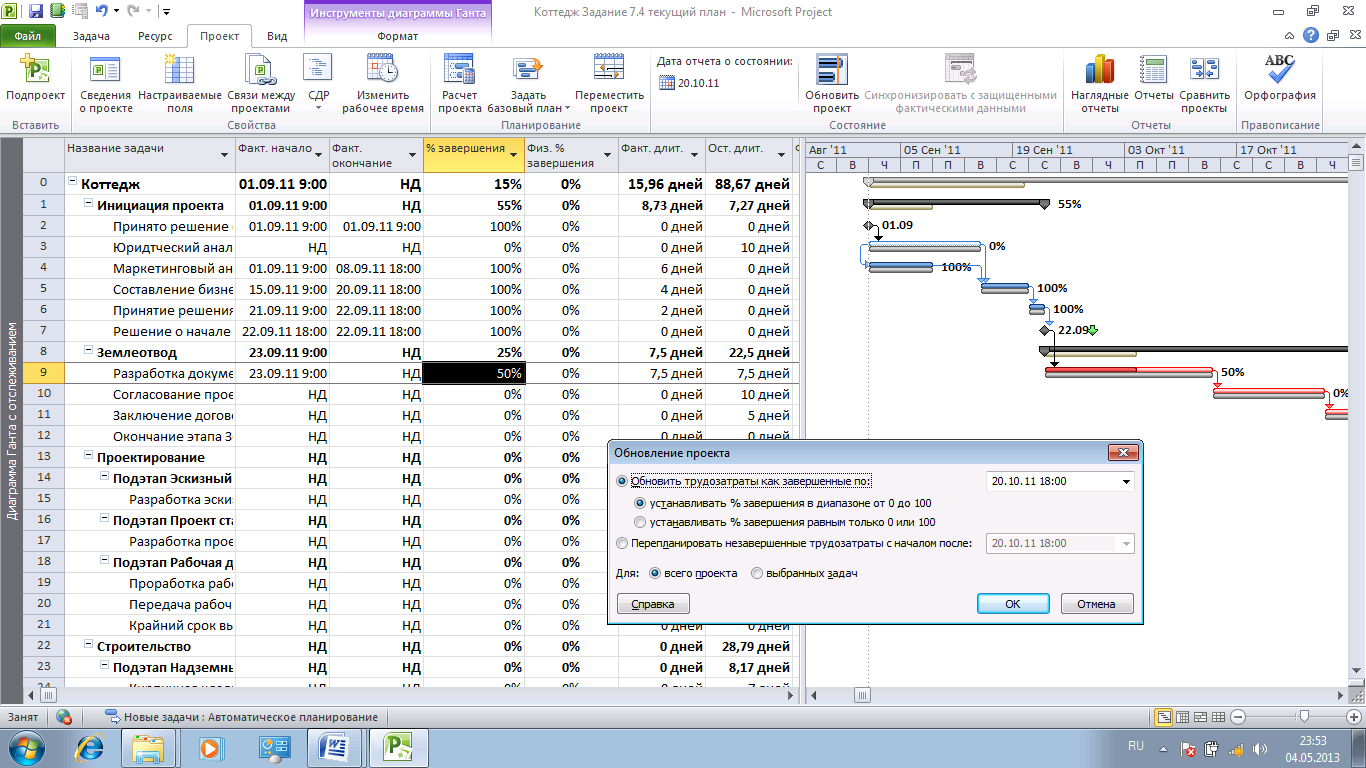Open Настраиваемые поля
Viewport: 1366px width, 768px height.
point(180,84)
